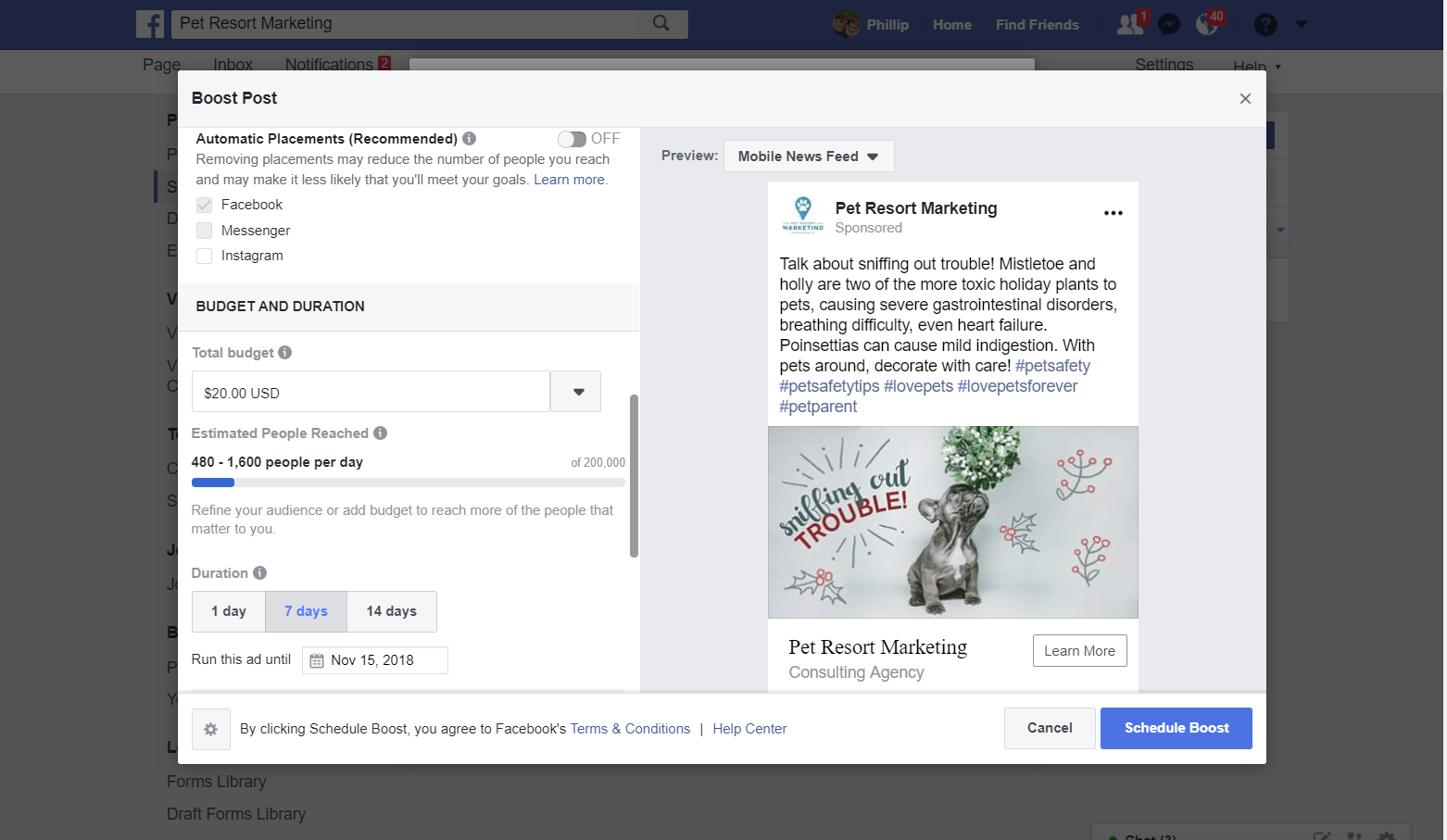This screenshot has width=1447, height=840.
Task: Click the Cancel button
Action: [x=1050, y=728]
